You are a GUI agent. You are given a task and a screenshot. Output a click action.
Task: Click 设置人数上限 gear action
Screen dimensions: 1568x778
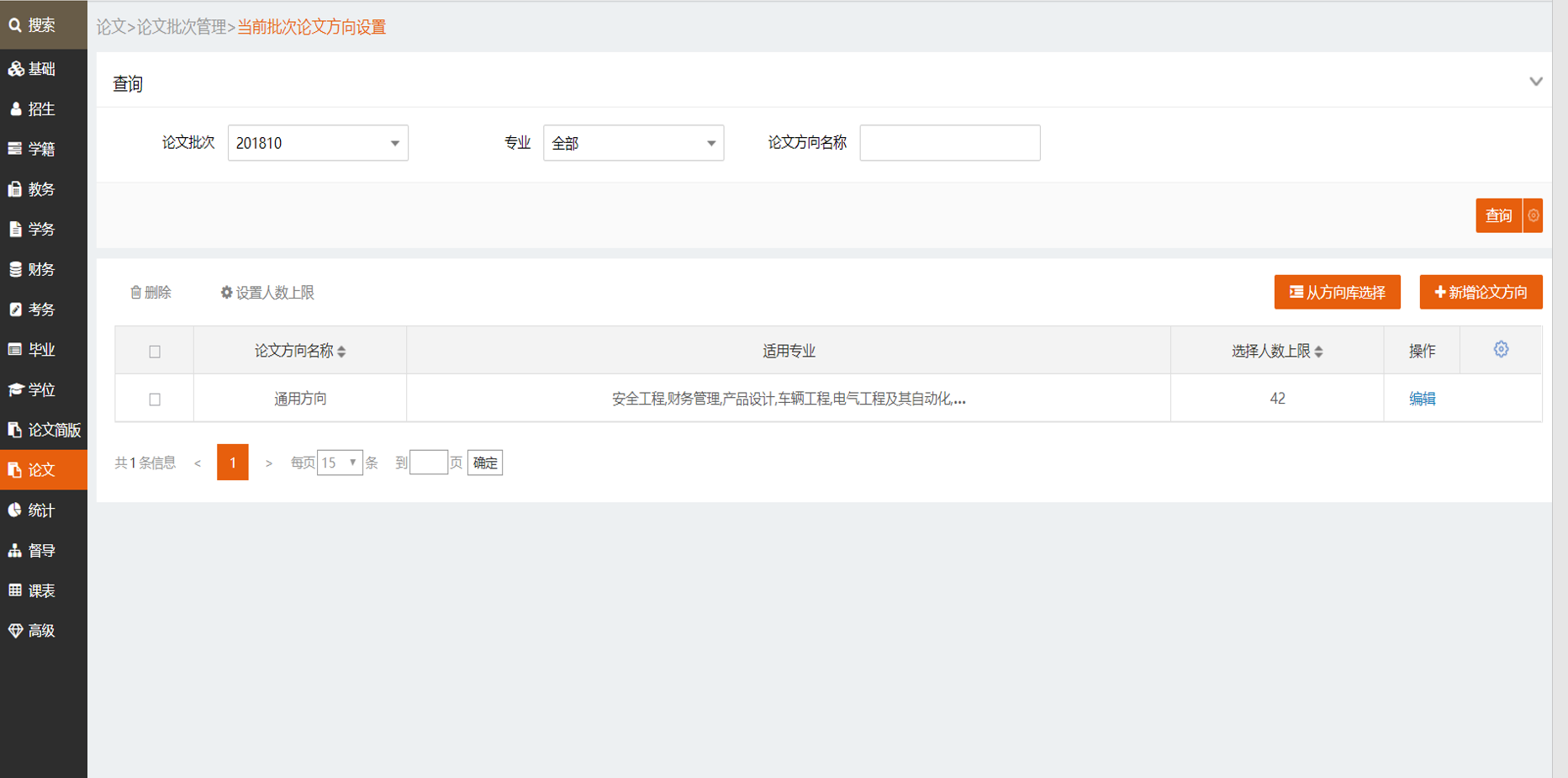(x=267, y=293)
